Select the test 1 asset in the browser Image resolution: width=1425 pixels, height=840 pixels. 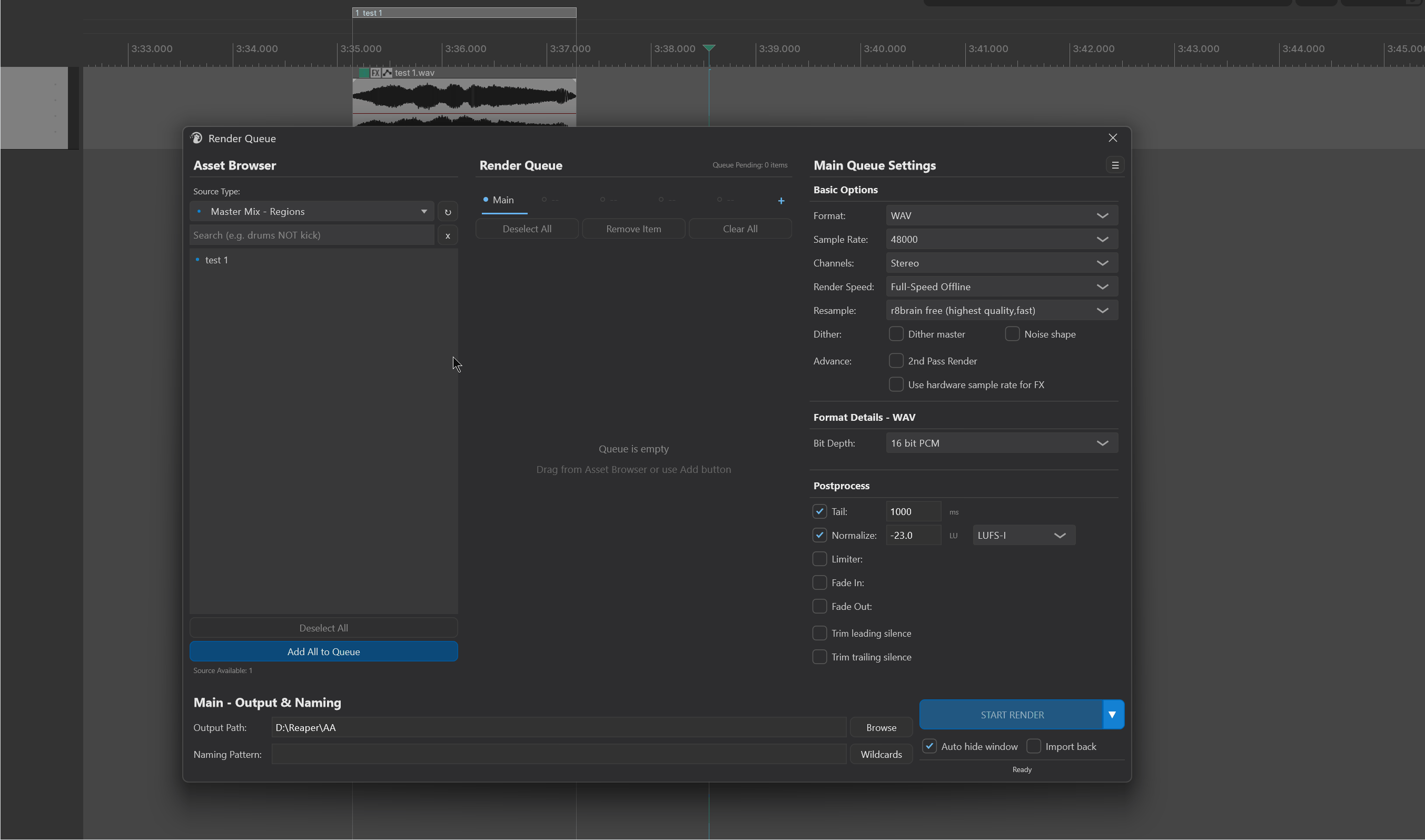point(324,260)
